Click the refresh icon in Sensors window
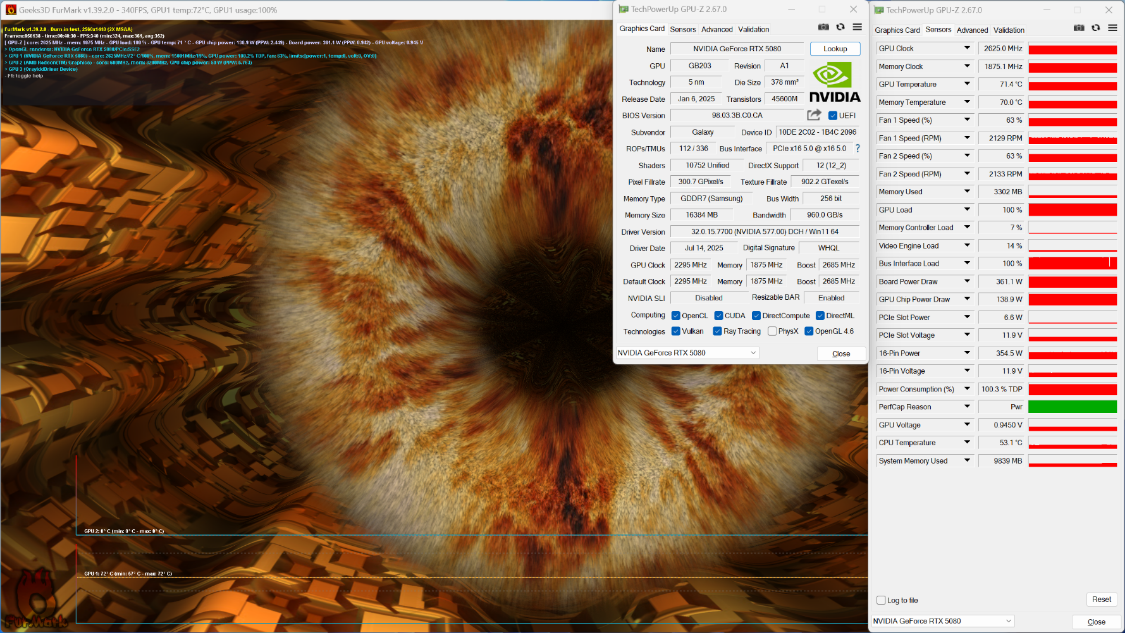Image resolution: width=1125 pixels, height=633 pixels. point(1096,28)
